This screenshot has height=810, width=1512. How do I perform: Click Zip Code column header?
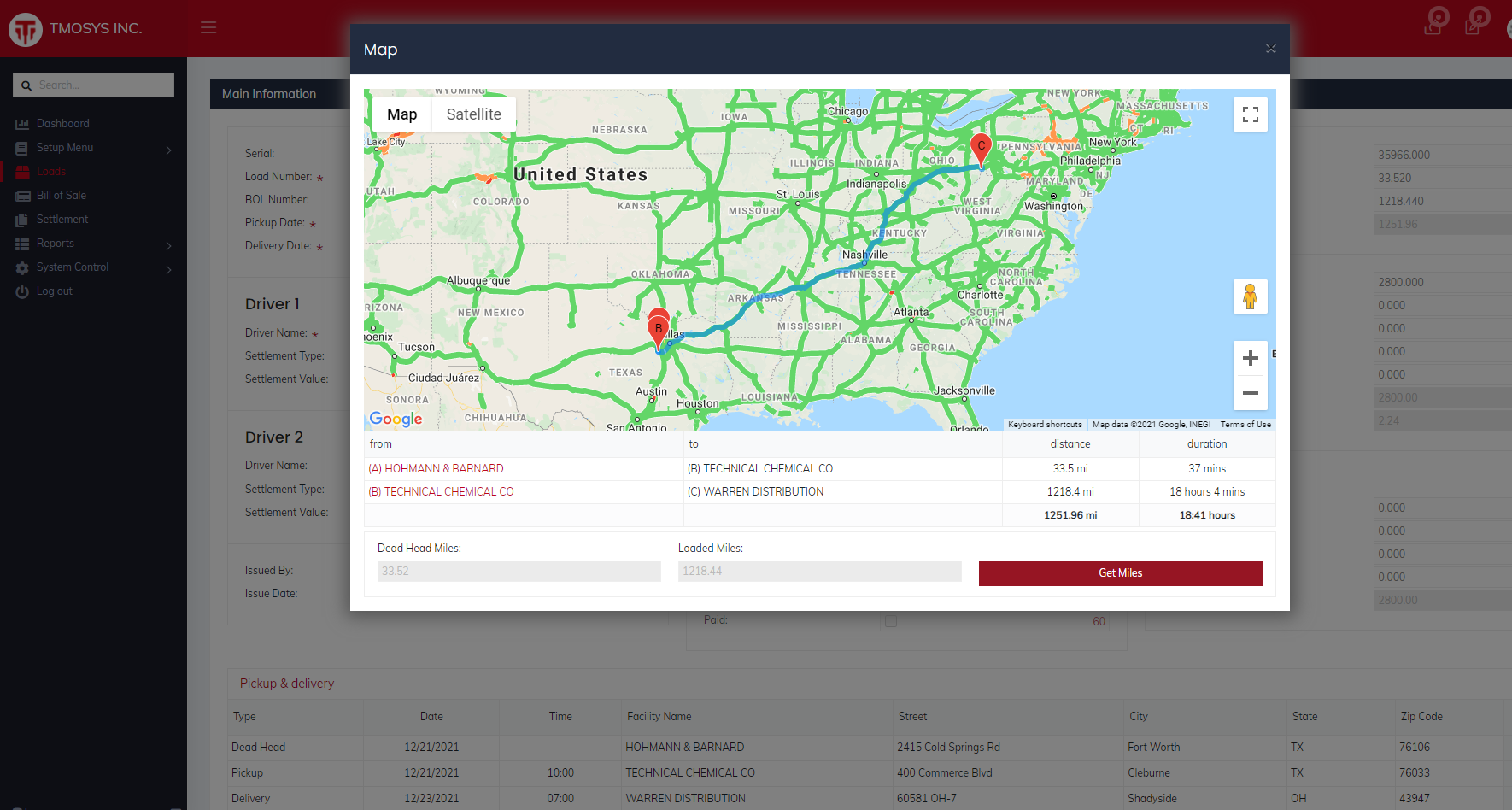[x=1421, y=717]
